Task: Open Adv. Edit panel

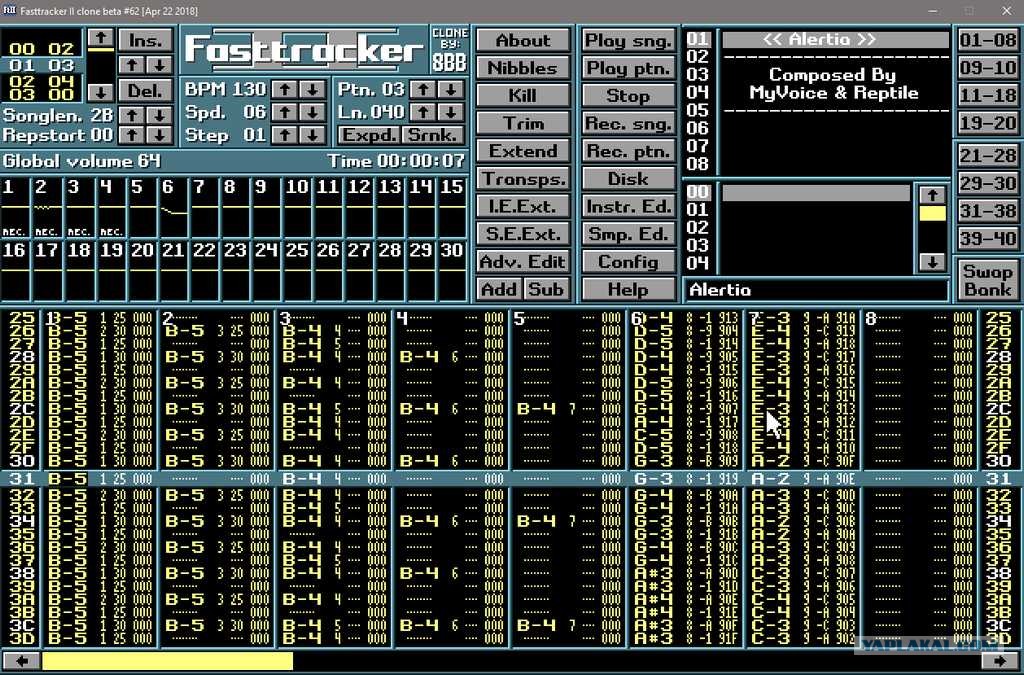Action: [523, 262]
